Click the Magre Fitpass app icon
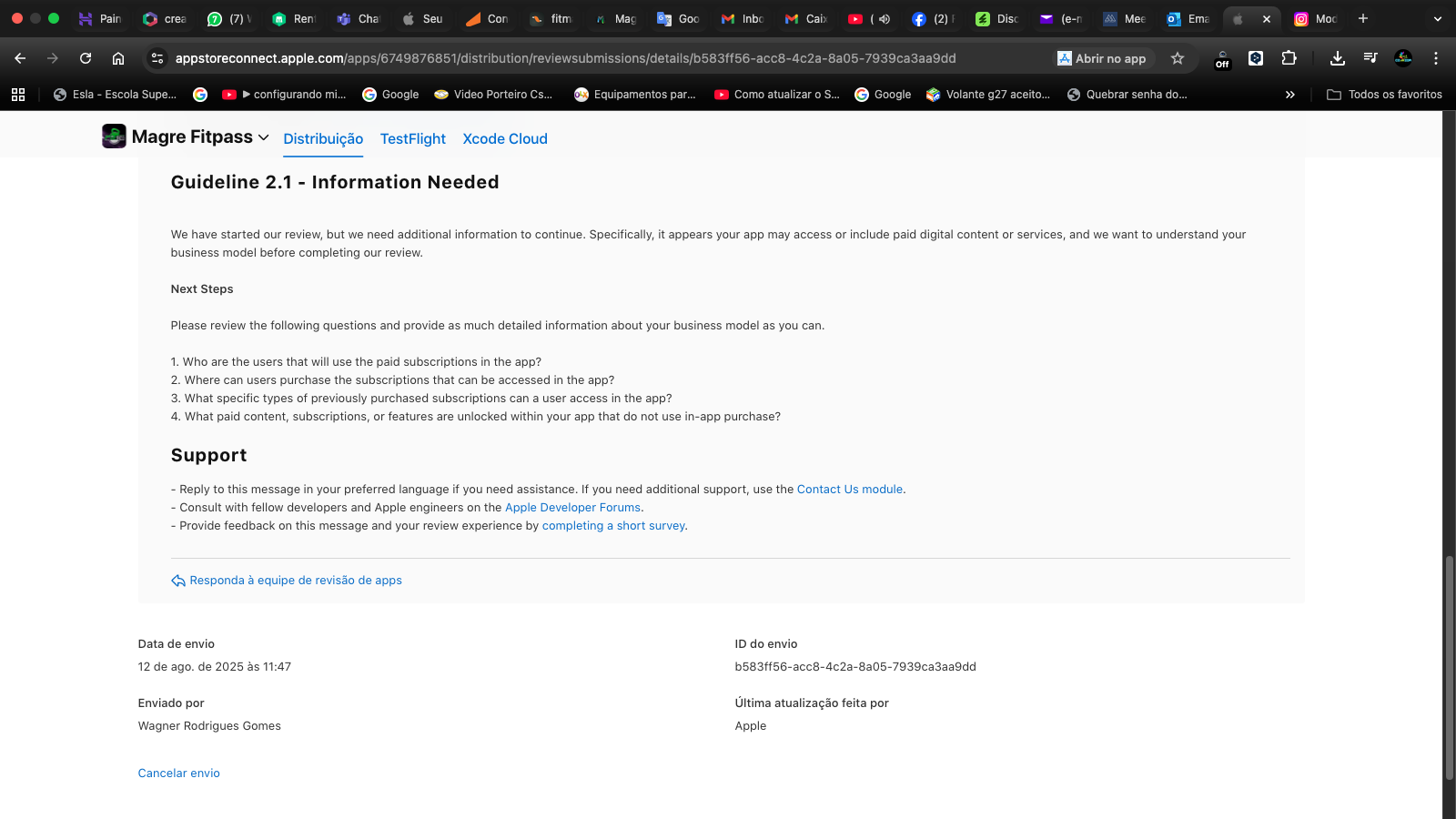This screenshot has width=1456, height=819. [114, 136]
